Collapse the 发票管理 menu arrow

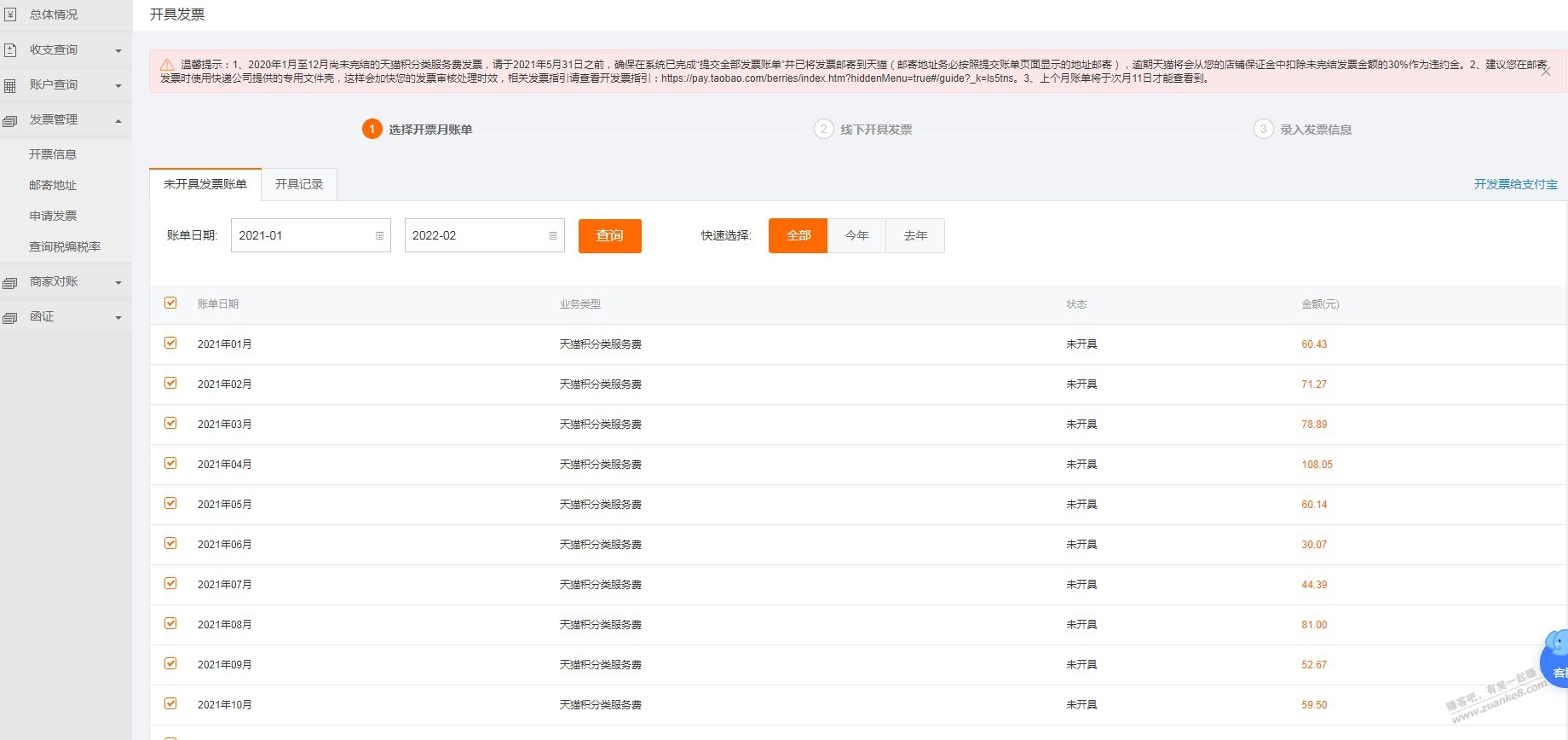[118, 120]
